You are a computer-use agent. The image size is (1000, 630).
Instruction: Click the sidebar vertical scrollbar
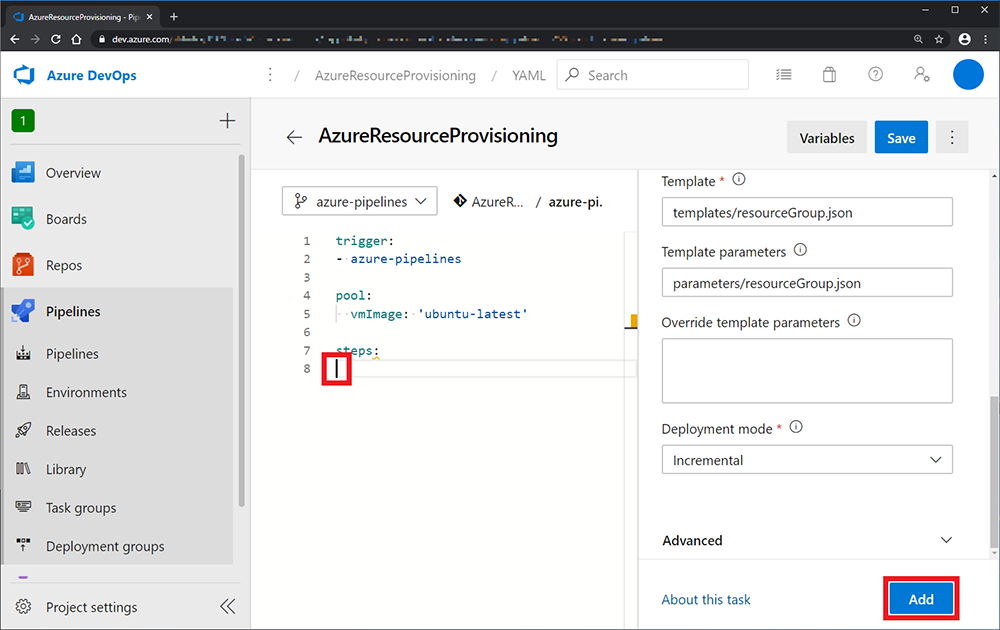coord(241,330)
